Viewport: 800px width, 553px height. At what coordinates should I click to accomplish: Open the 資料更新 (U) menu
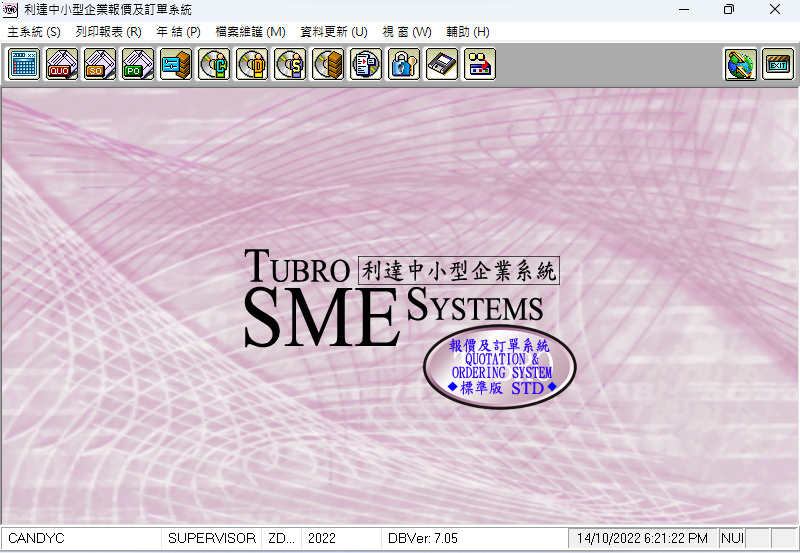pos(334,32)
